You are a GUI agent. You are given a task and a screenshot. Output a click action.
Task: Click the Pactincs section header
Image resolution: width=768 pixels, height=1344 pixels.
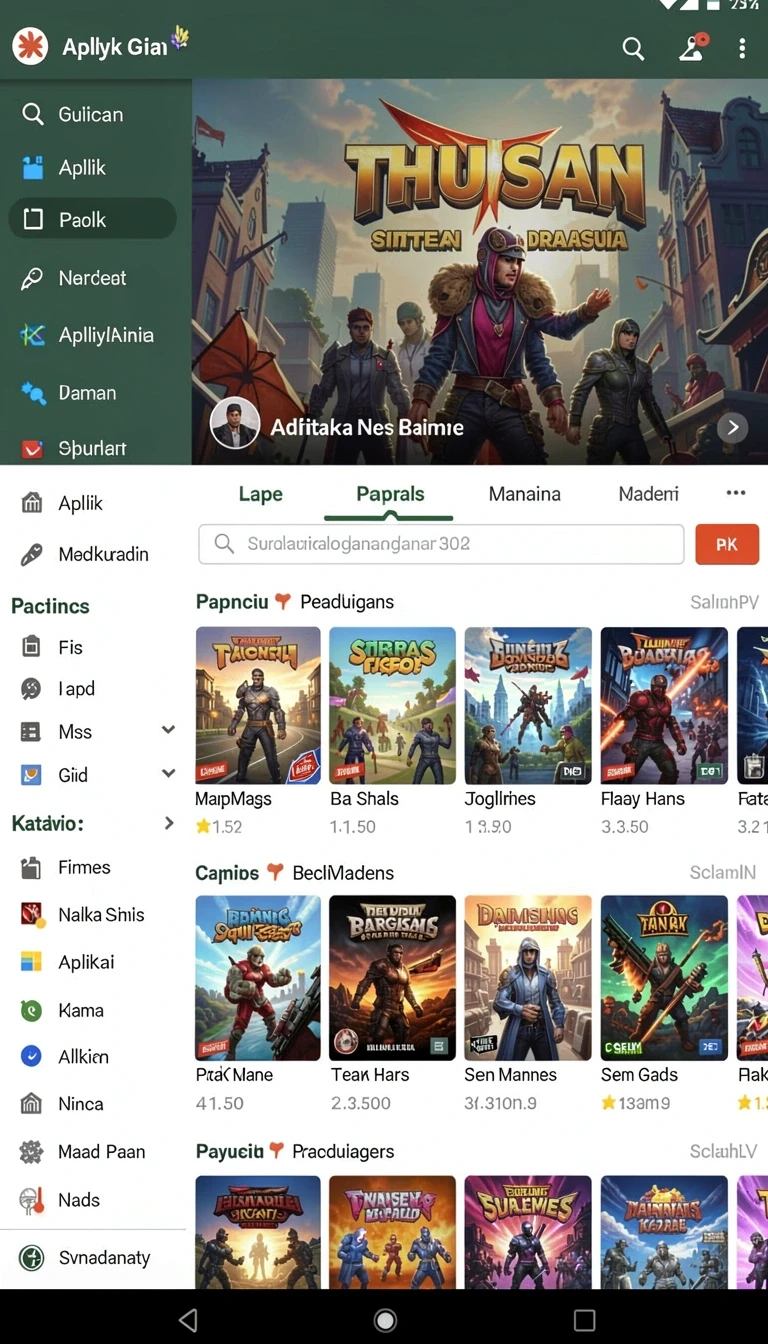pos(50,606)
